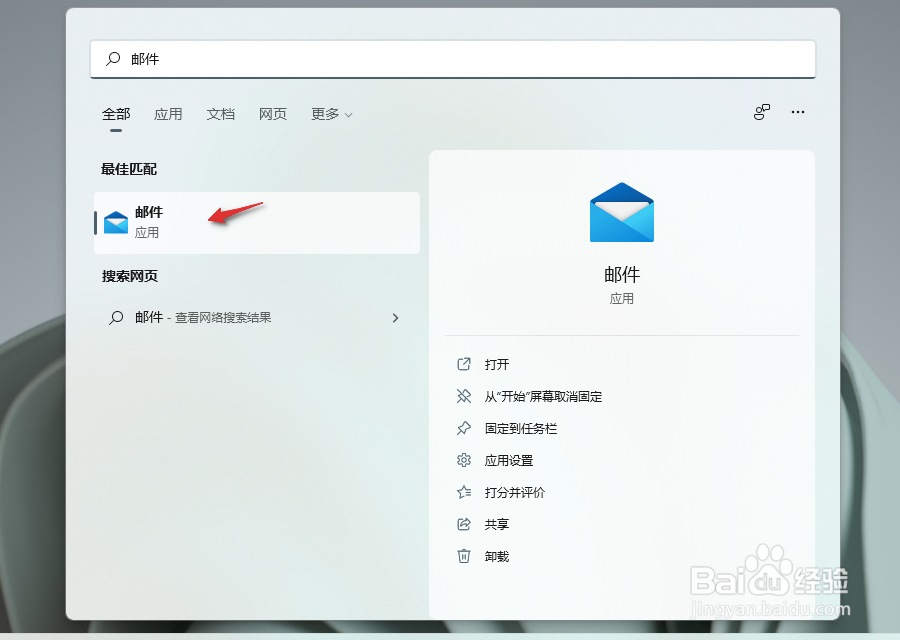Viewport: 900px width, 640px height.
Task: Click the small Mail envelope icon in the results
Action: [x=116, y=223]
